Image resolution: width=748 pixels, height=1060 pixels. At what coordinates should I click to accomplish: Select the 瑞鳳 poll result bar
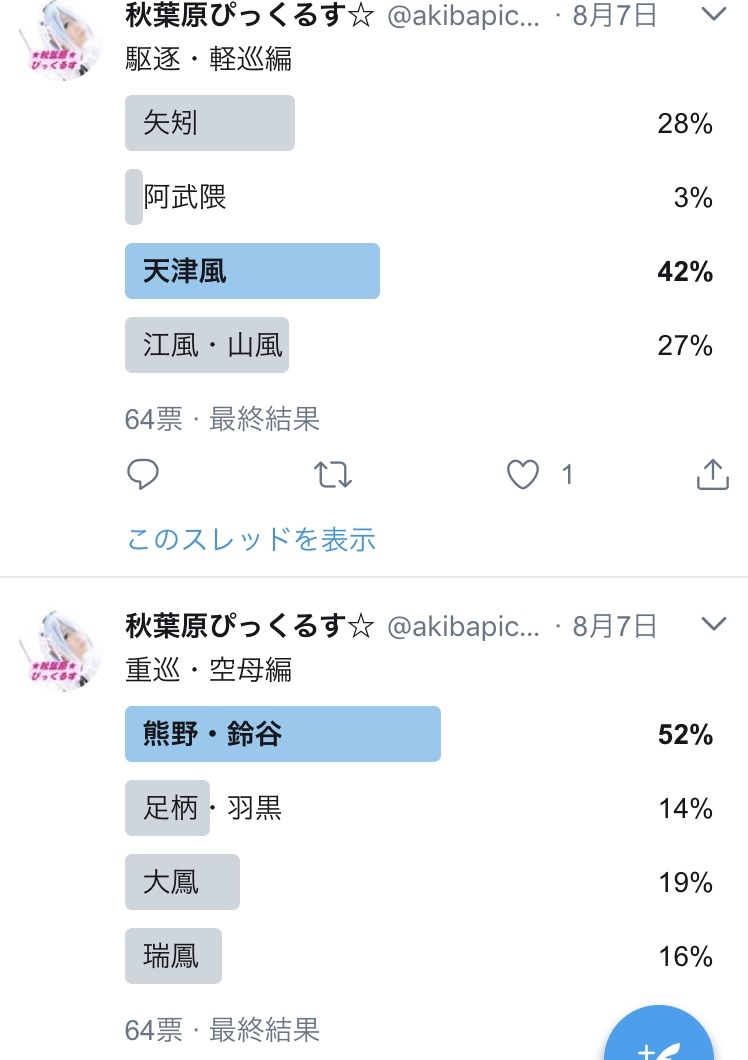tap(173, 956)
